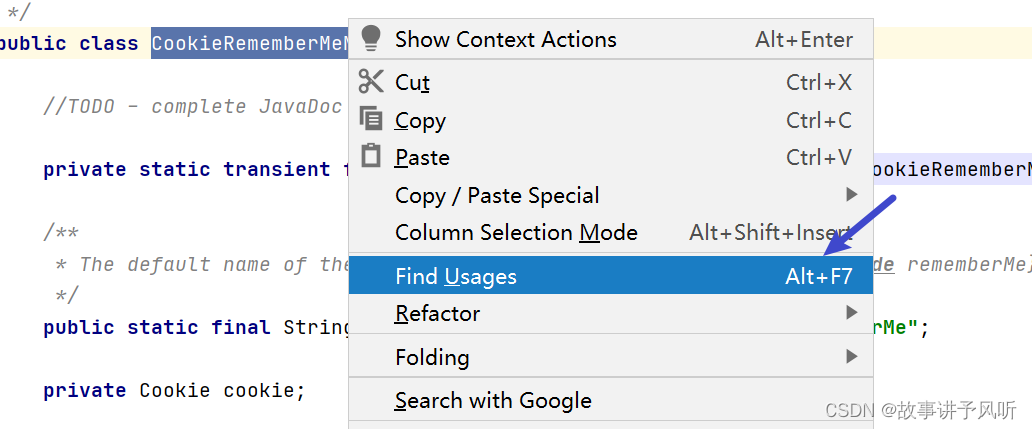Select Find Usages menu item
The height and width of the screenshot is (429, 1032).
click(x=456, y=276)
